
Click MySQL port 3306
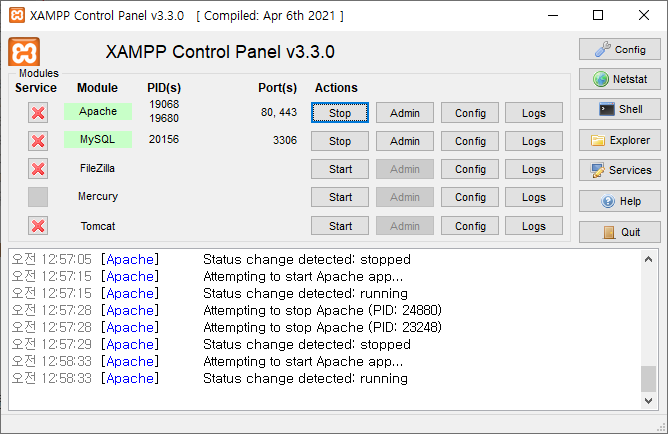[285, 140]
